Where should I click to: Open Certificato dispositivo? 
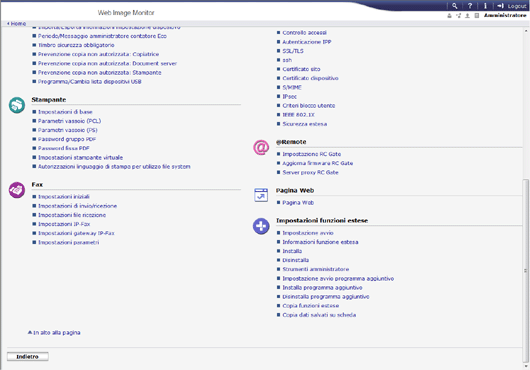(x=310, y=78)
